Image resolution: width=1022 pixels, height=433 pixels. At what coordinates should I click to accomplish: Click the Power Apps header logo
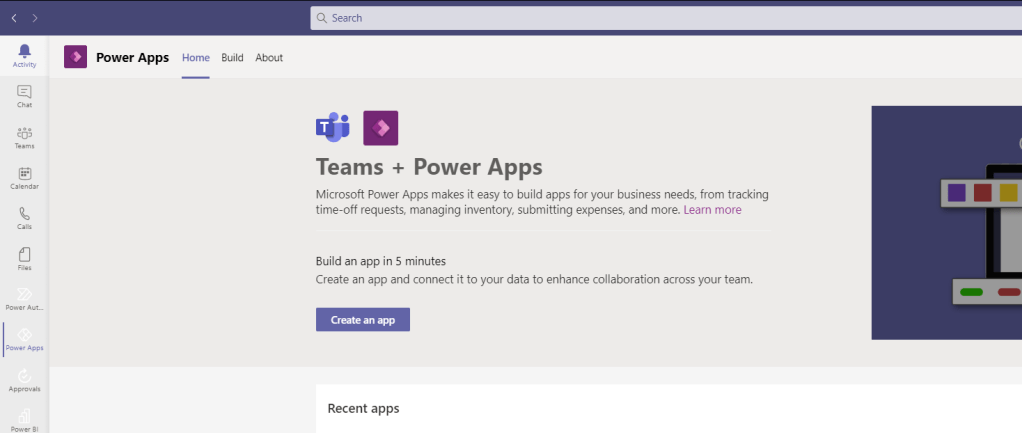click(x=75, y=57)
